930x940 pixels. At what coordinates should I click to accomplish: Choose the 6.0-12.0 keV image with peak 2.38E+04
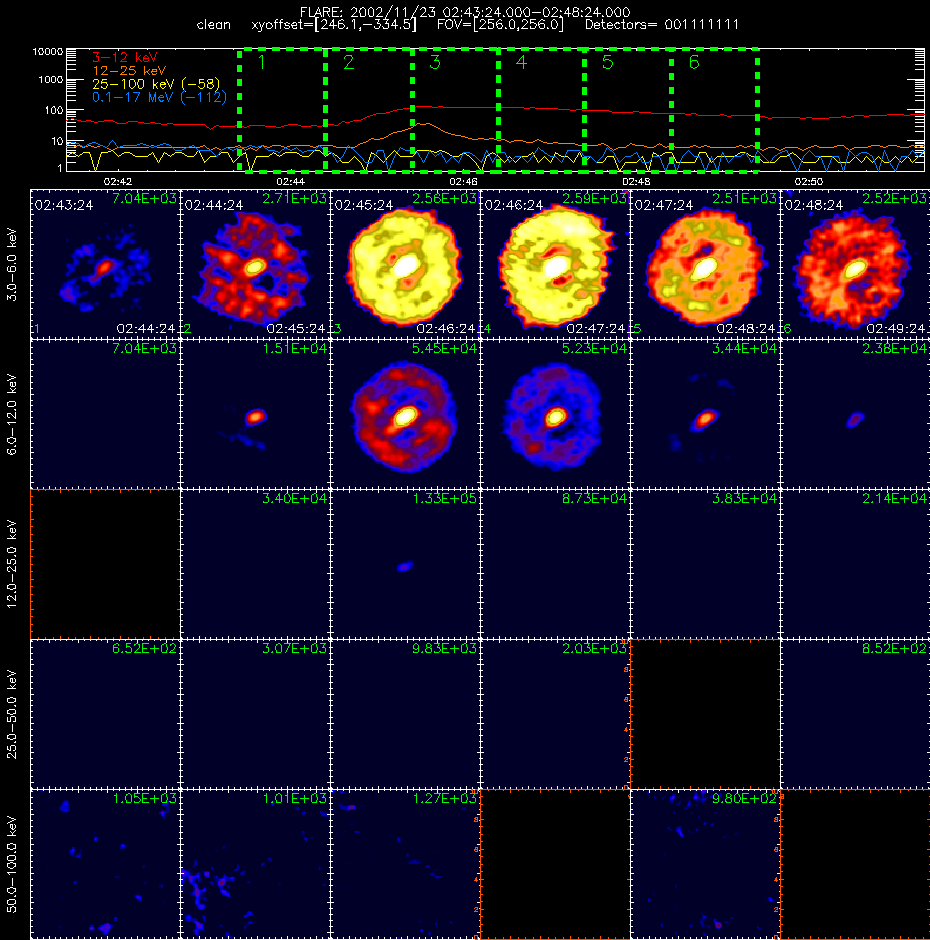pyautogui.click(x=855, y=414)
